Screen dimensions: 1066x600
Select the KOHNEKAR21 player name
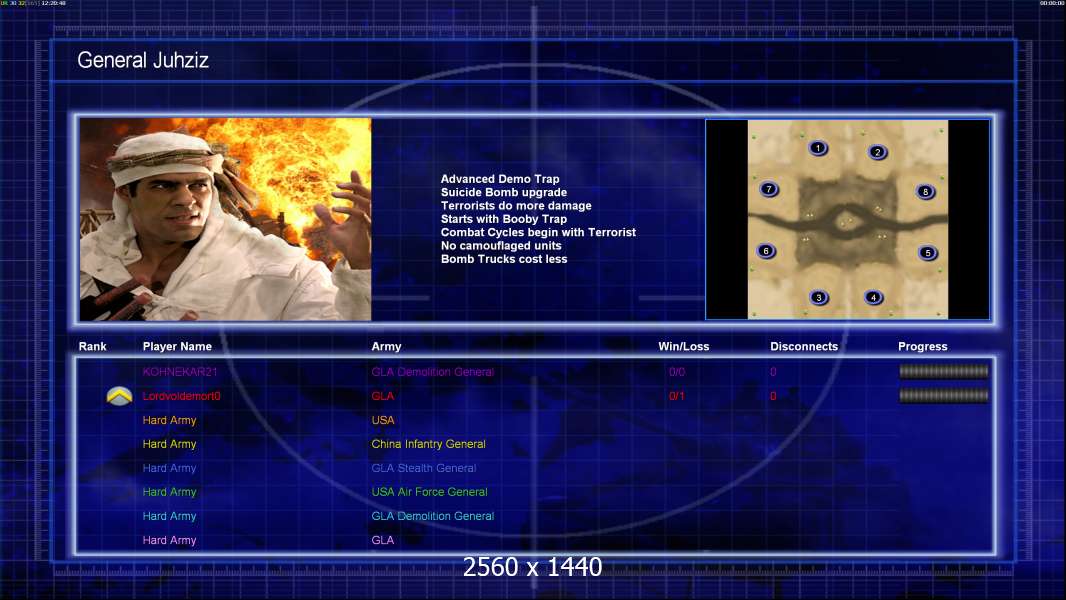tap(179, 372)
